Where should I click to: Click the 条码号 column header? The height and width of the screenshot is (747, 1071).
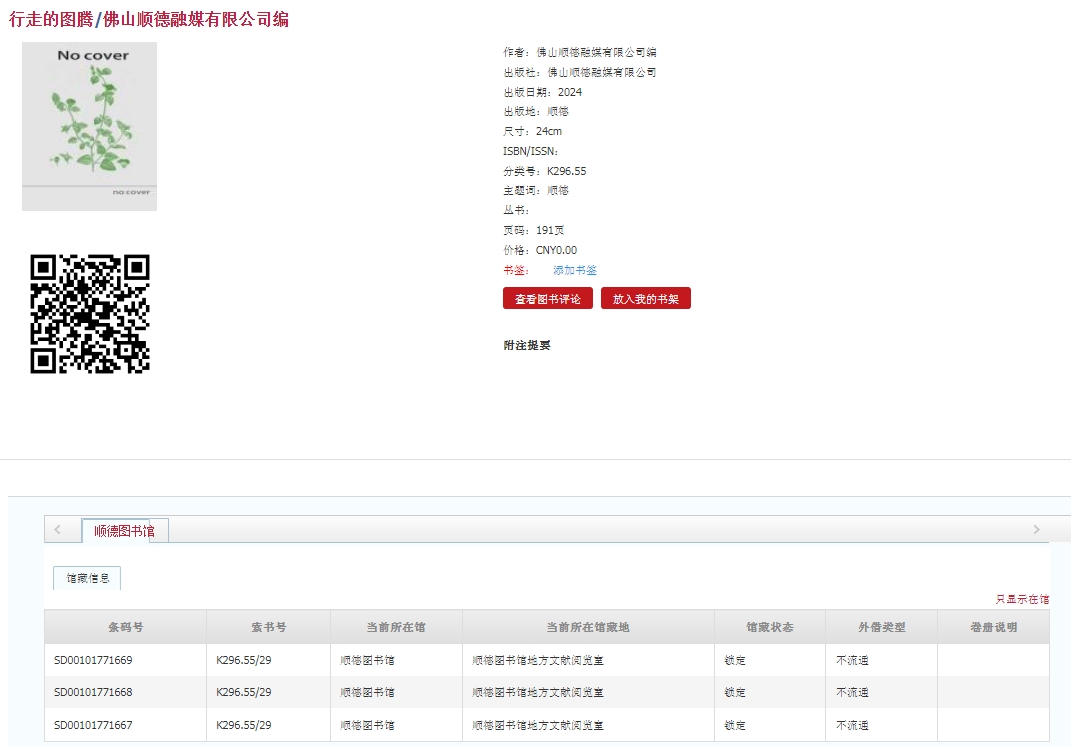click(126, 627)
